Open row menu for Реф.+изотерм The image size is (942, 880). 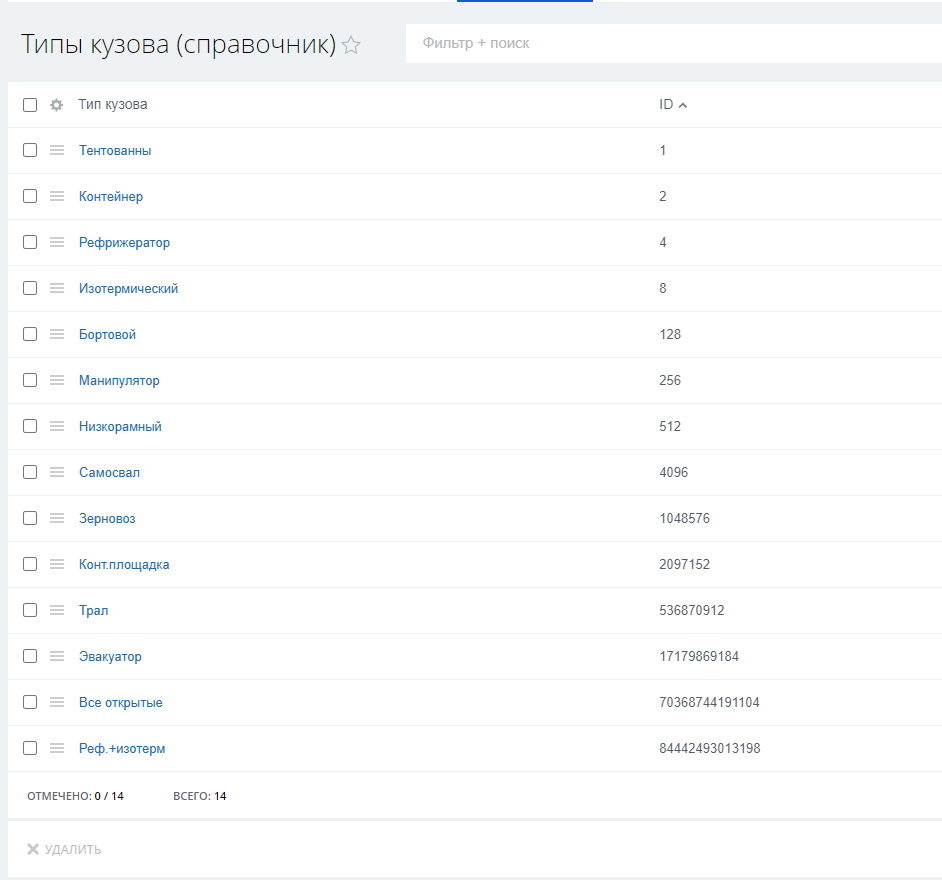[57, 748]
